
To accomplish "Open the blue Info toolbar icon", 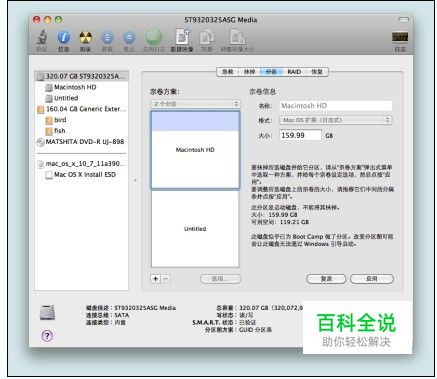I will [x=63, y=38].
